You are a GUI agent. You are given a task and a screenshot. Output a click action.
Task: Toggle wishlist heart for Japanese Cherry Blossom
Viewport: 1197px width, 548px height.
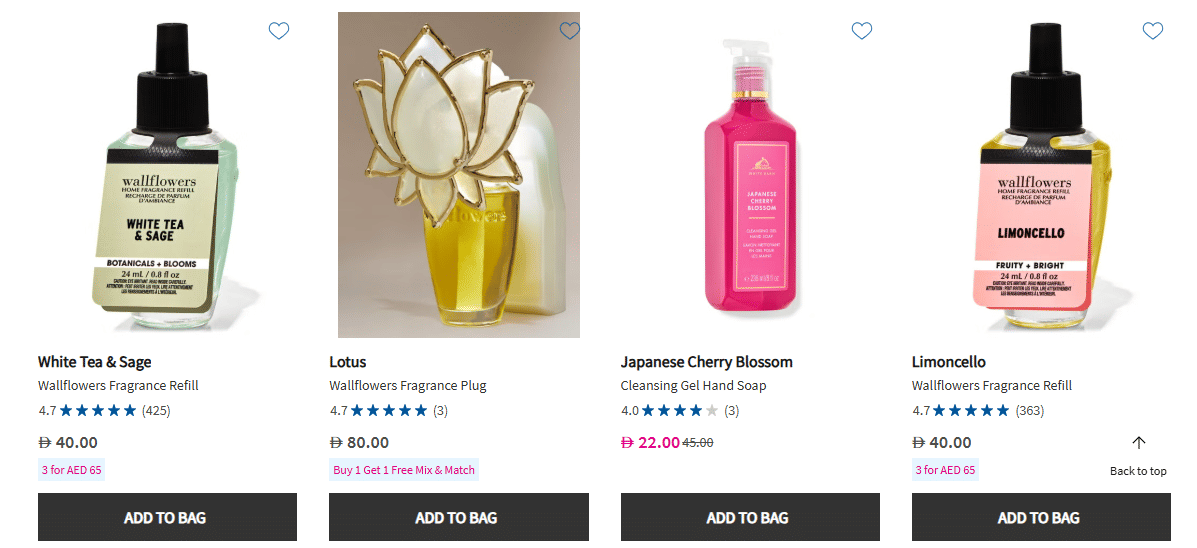click(x=862, y=31)
